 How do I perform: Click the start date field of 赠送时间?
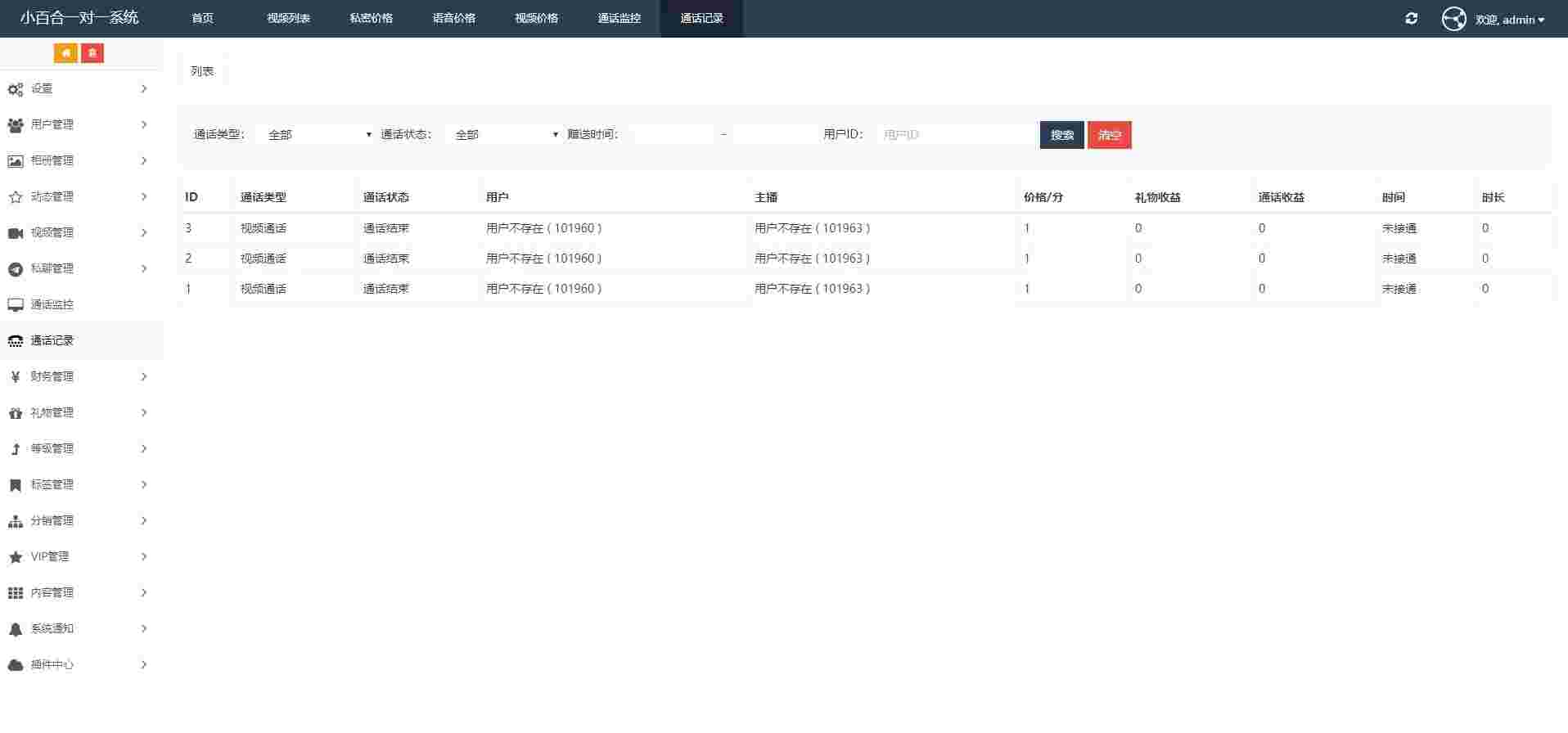(674, 135)
